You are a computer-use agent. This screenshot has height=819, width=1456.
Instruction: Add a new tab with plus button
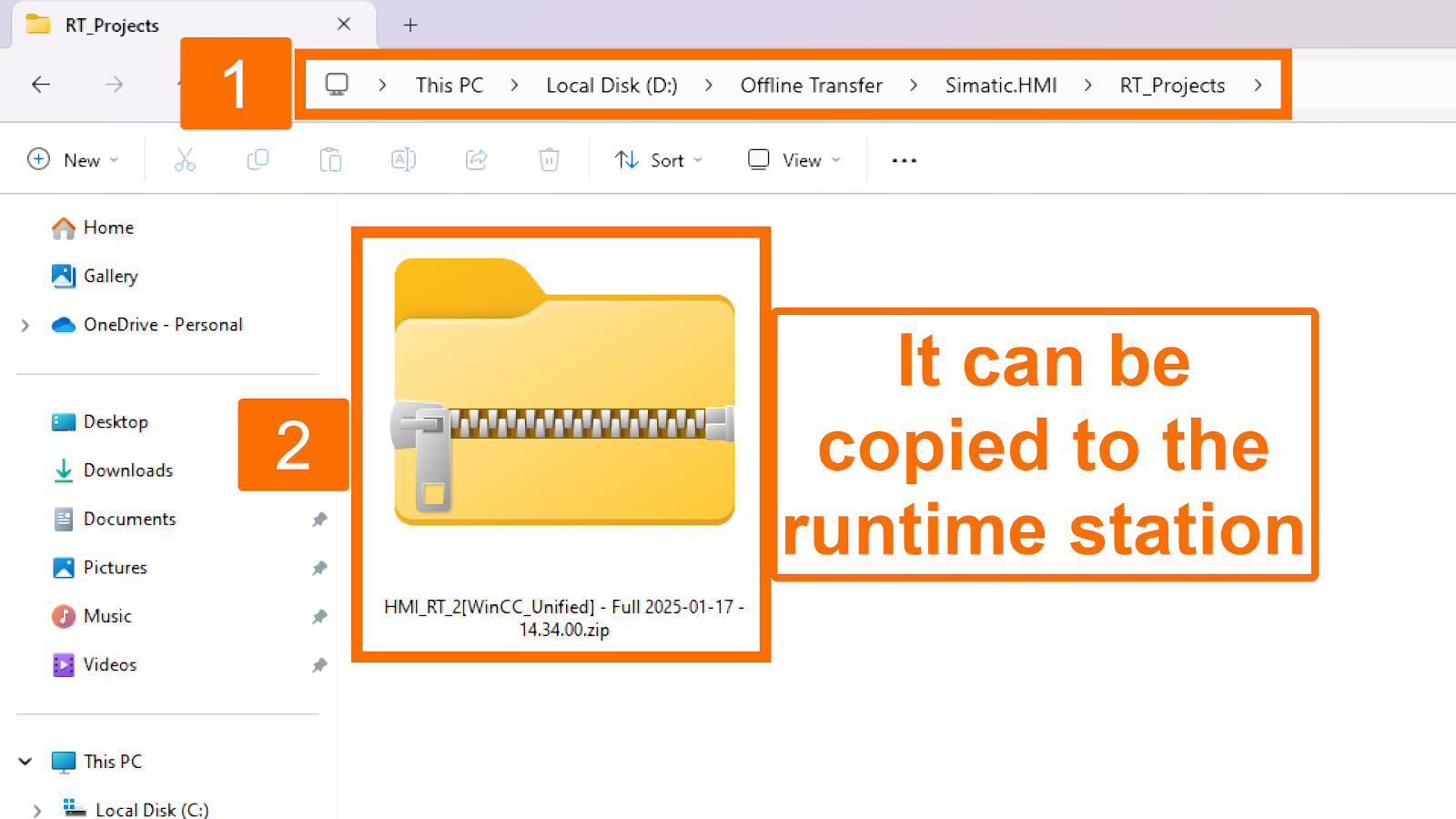point(410,25)
